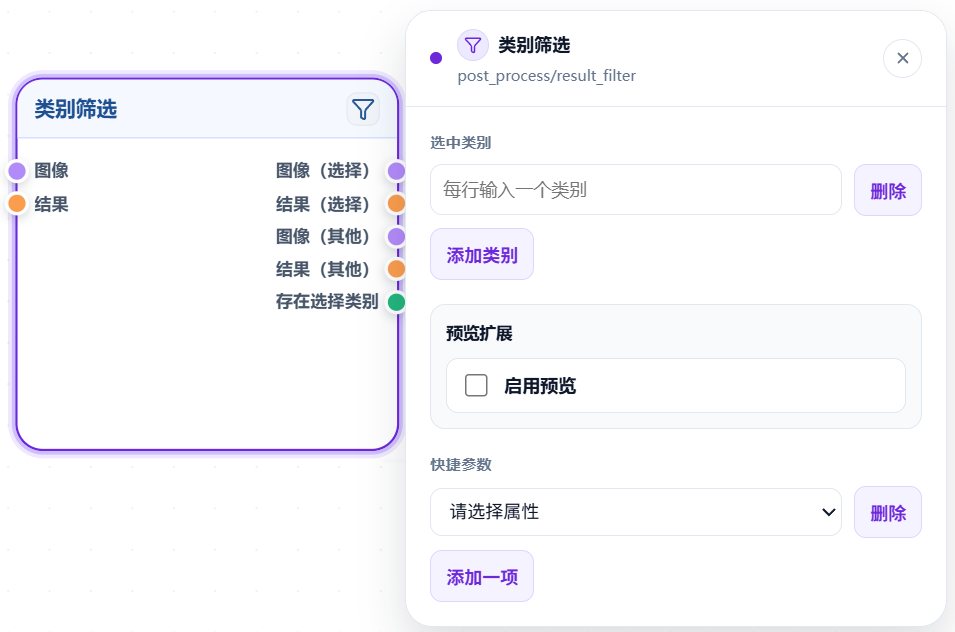
Task: Click the 结果(选择) output port
Action: (x=396, y=203)
